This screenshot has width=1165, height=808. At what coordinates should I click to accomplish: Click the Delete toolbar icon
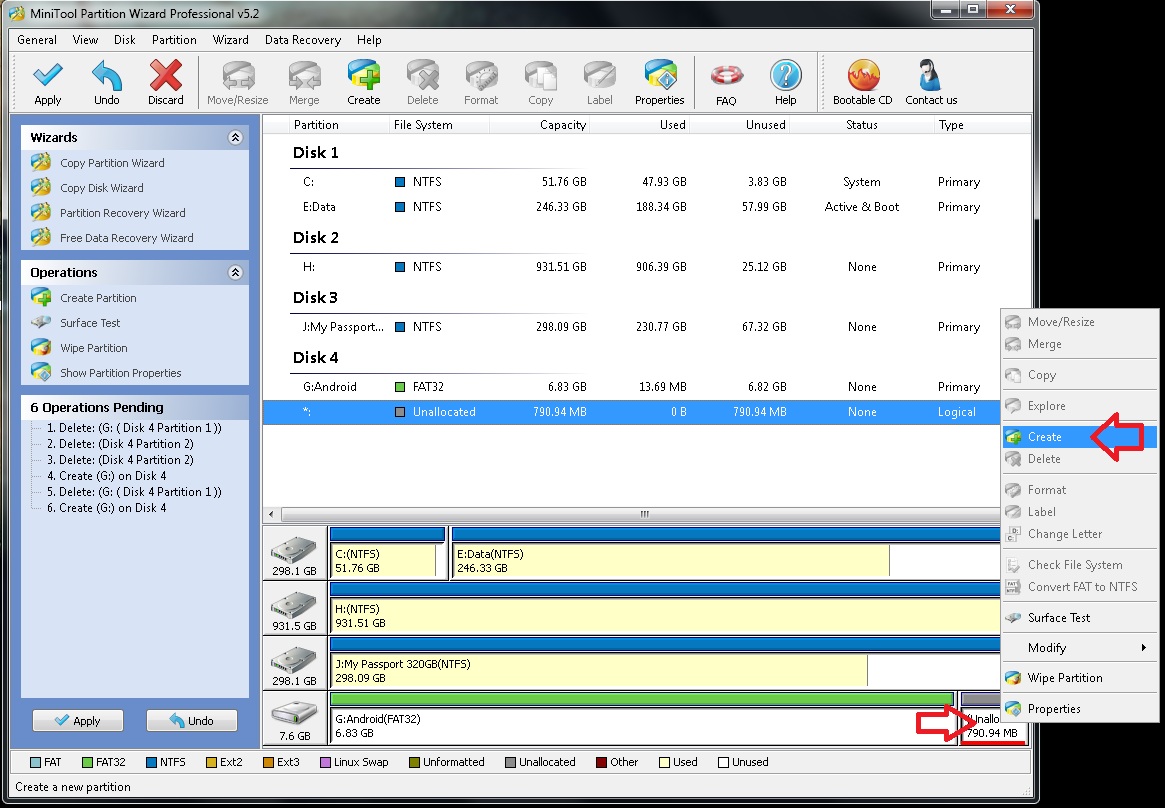click(423, 76)
